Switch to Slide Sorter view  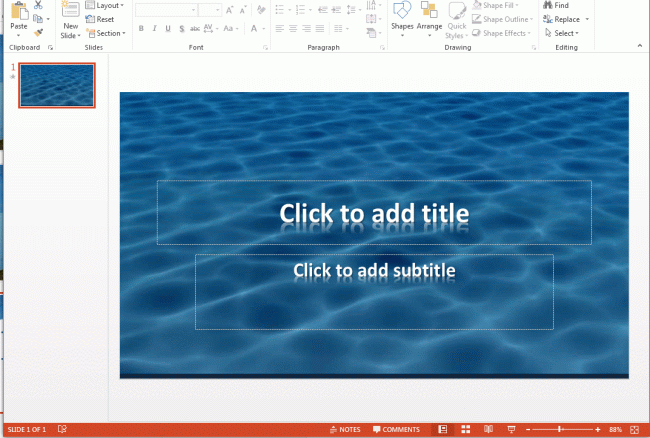pyautogui.click(x=466, y=429)
